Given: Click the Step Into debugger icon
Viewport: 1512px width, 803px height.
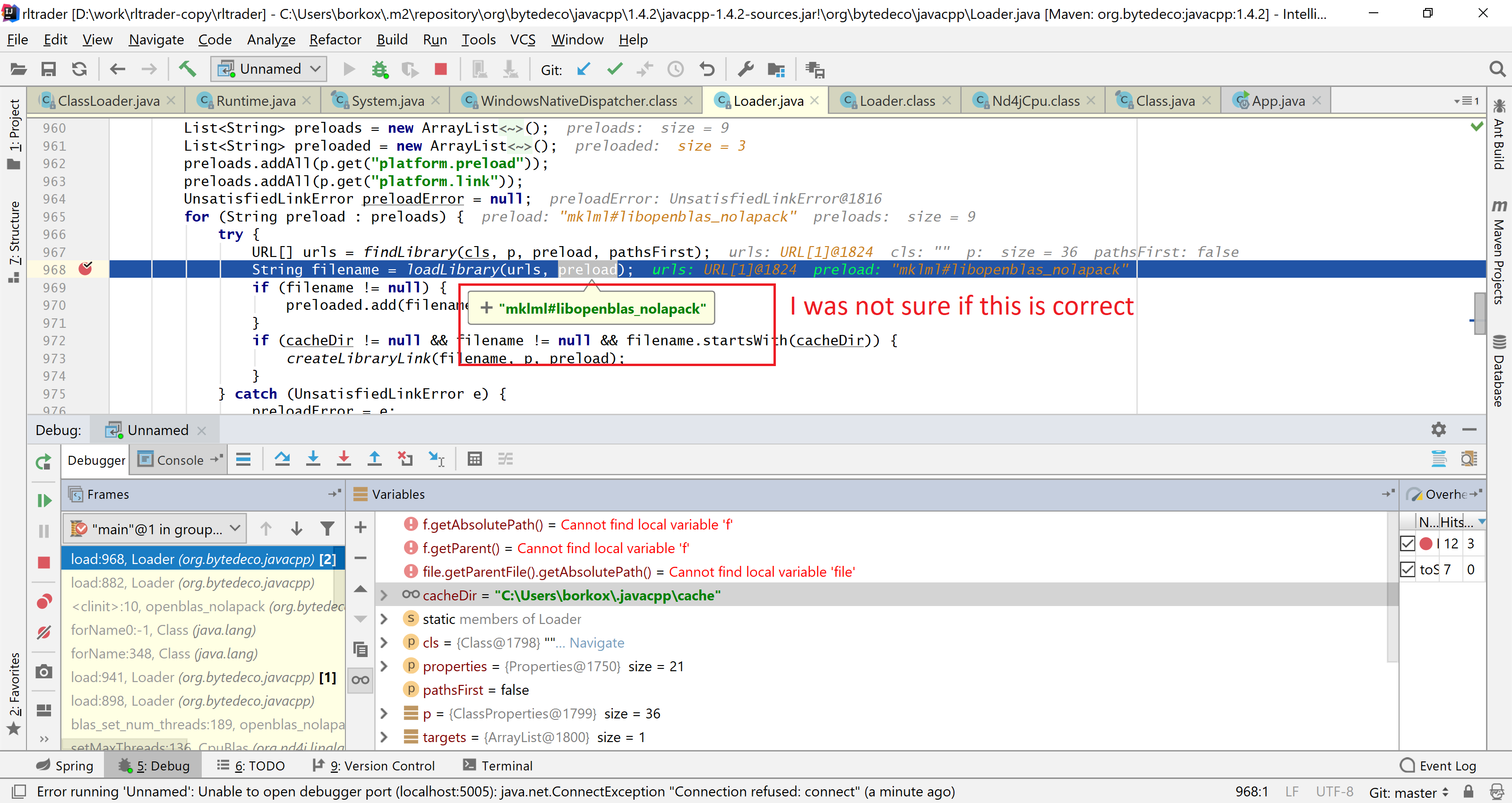Looking at the screenshot, I should (x=313, y=460).
